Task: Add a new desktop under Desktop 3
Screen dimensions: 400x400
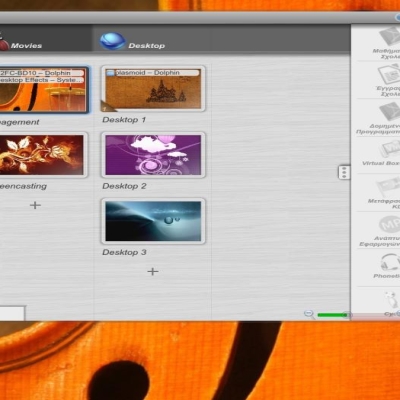Action: point(153,271)
